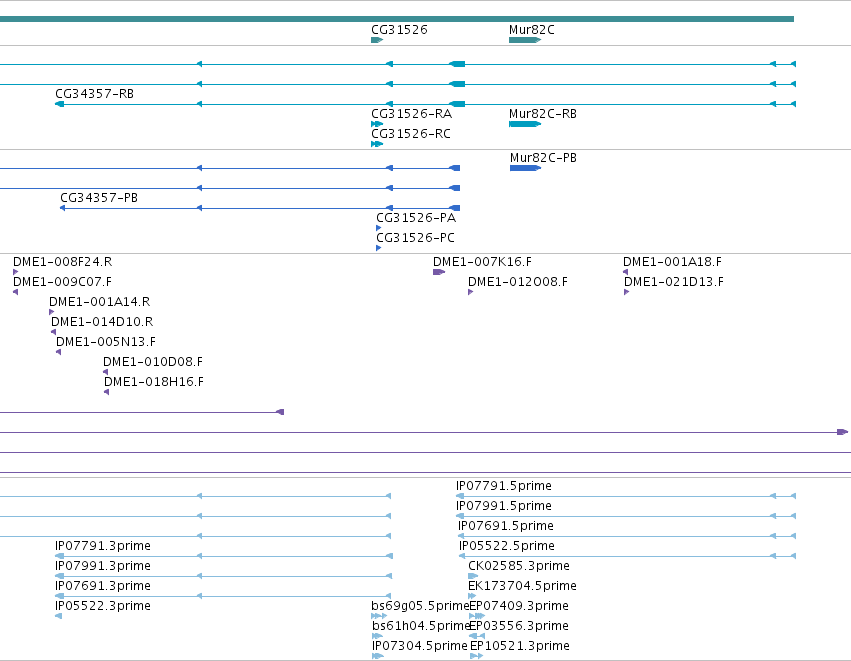Click the DME1-009C07.F feature label
This screenshot has width=851, height=661.
[62, 282]
